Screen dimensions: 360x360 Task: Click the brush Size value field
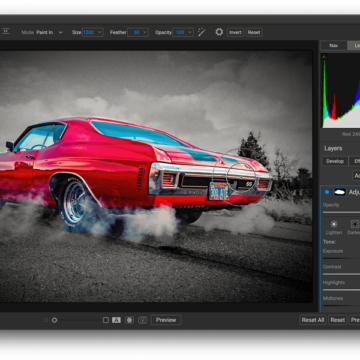coord(89,32)
